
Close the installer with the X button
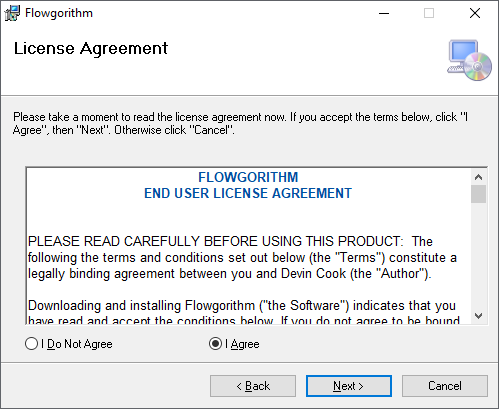coord(475,13)
